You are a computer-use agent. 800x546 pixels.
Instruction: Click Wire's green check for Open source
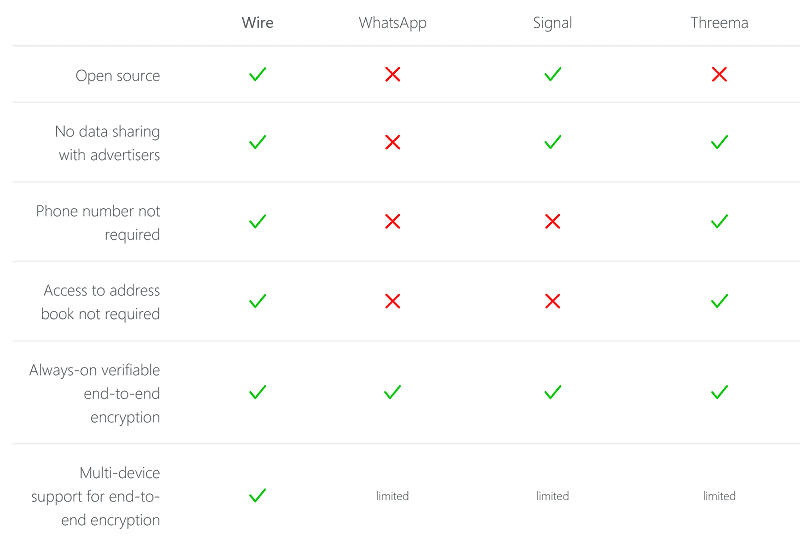[x=257, y=75]
